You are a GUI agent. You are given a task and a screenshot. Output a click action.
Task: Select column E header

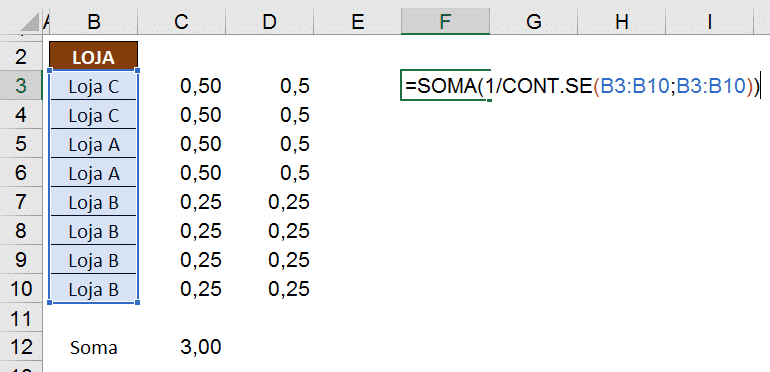pyautogui.click(x=357, y=22)
